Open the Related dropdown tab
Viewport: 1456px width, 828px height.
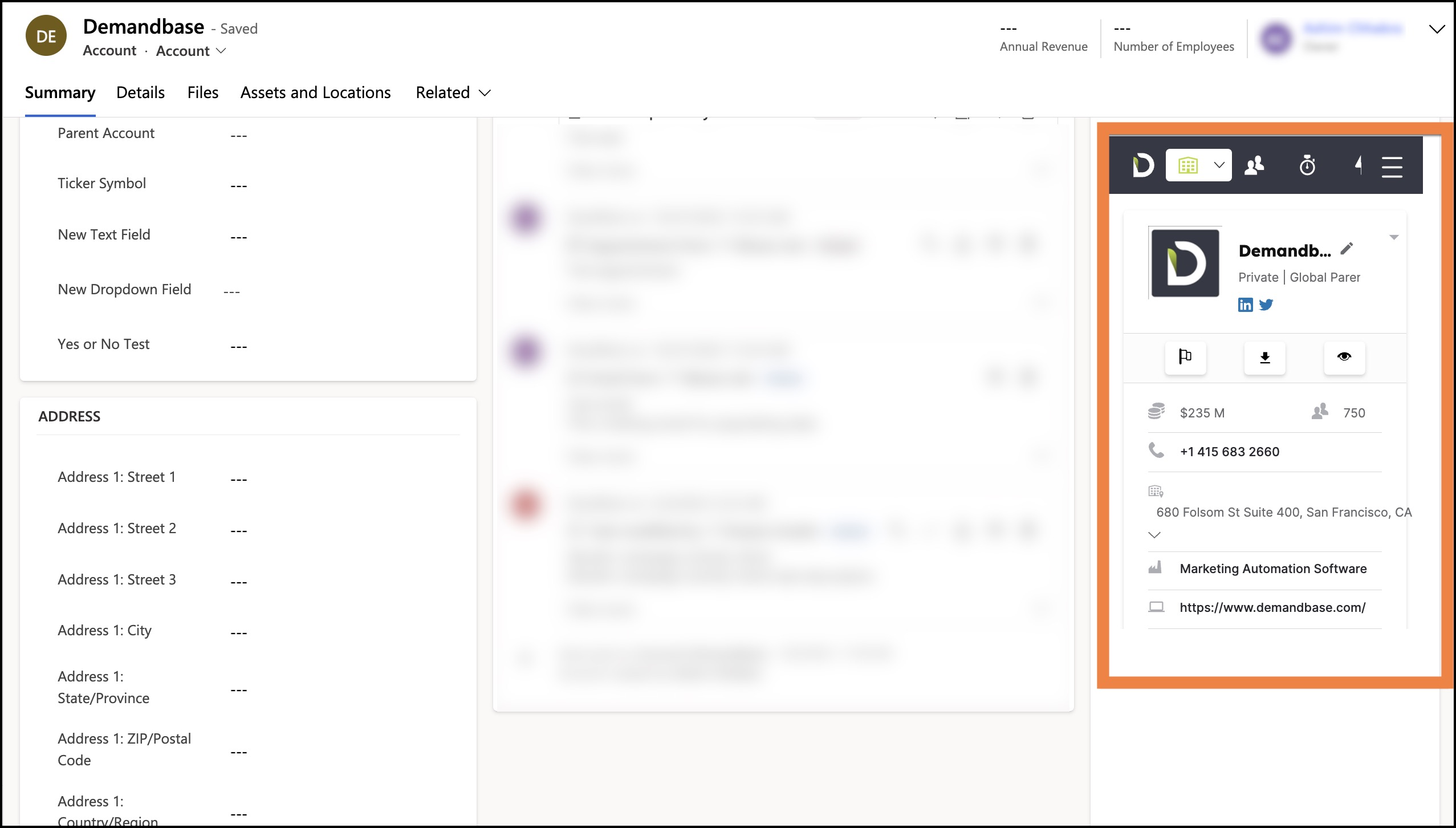[x=453, y=93]
